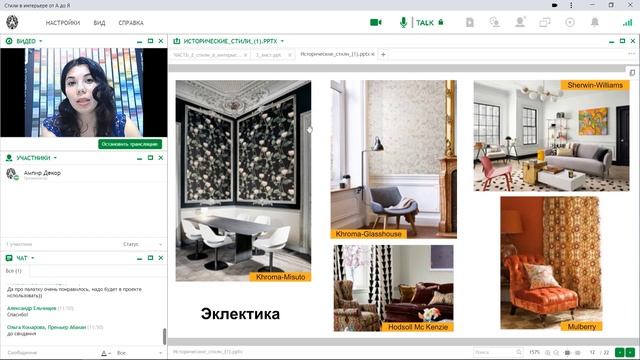
Task: Expand the ЧАТ panel dropdown arrow
Action: [x=33, y=258]
